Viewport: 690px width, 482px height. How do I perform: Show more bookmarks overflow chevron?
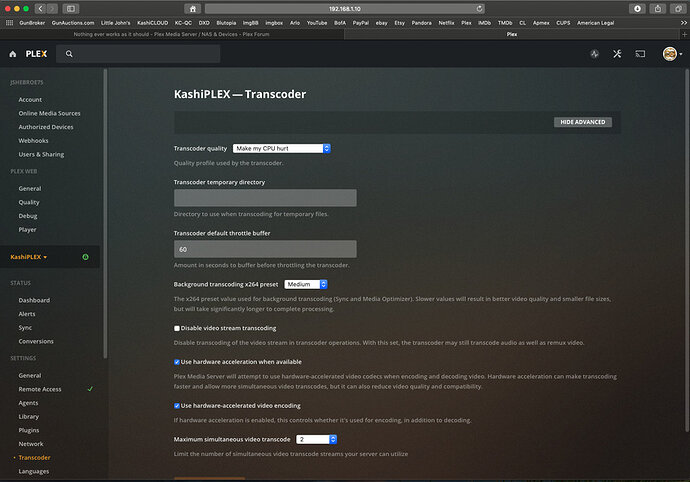[x=683, y=23]
